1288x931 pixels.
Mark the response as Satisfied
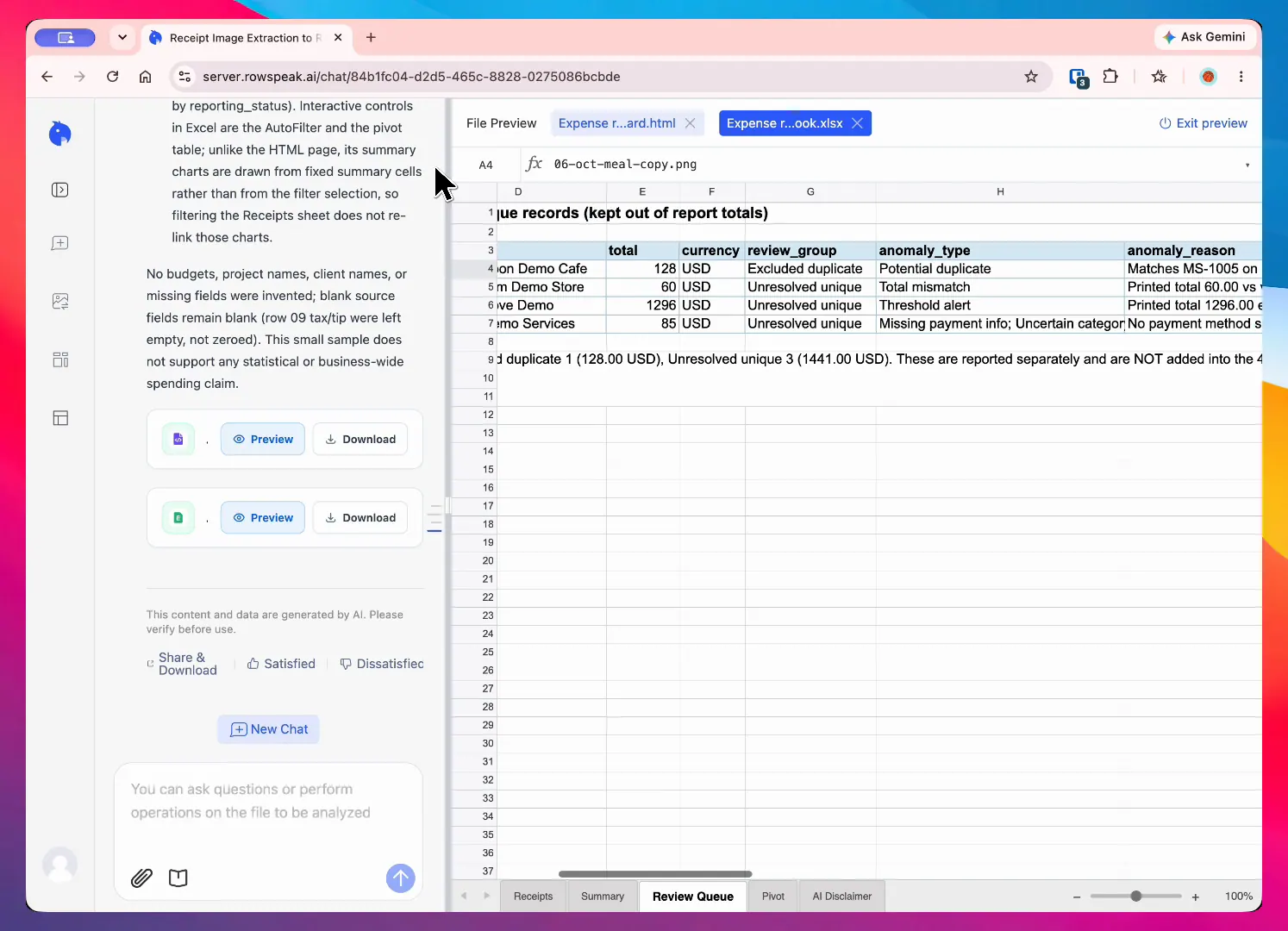click(x=281, y=664)
